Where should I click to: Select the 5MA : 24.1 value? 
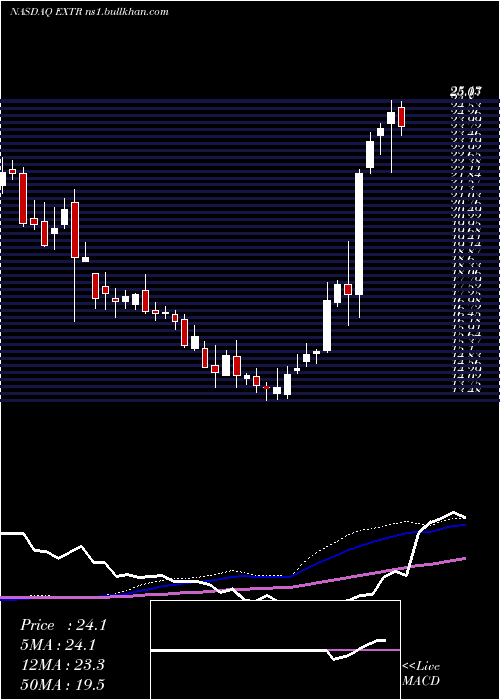(x=58, y=645)
